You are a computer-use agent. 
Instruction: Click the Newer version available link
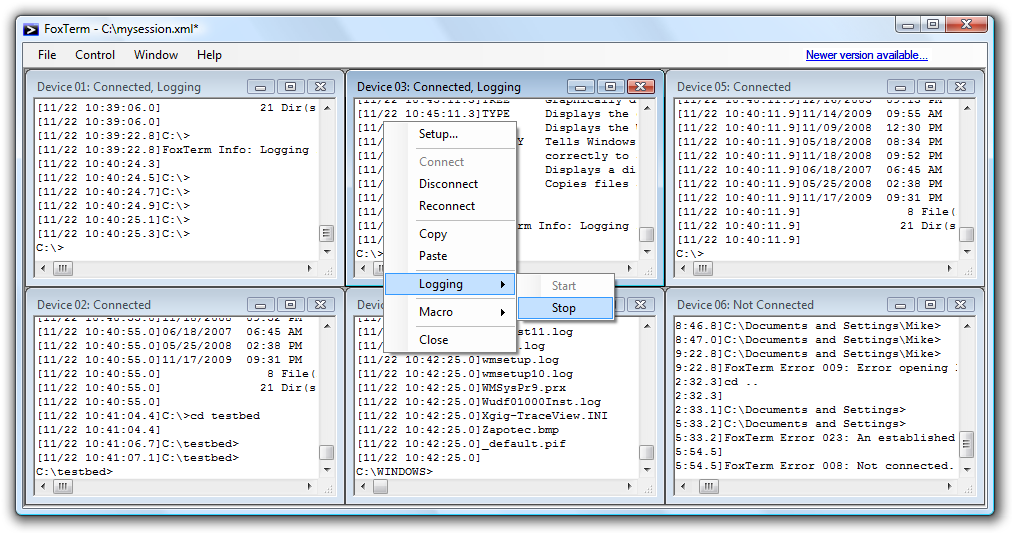[x=866, y=55]
